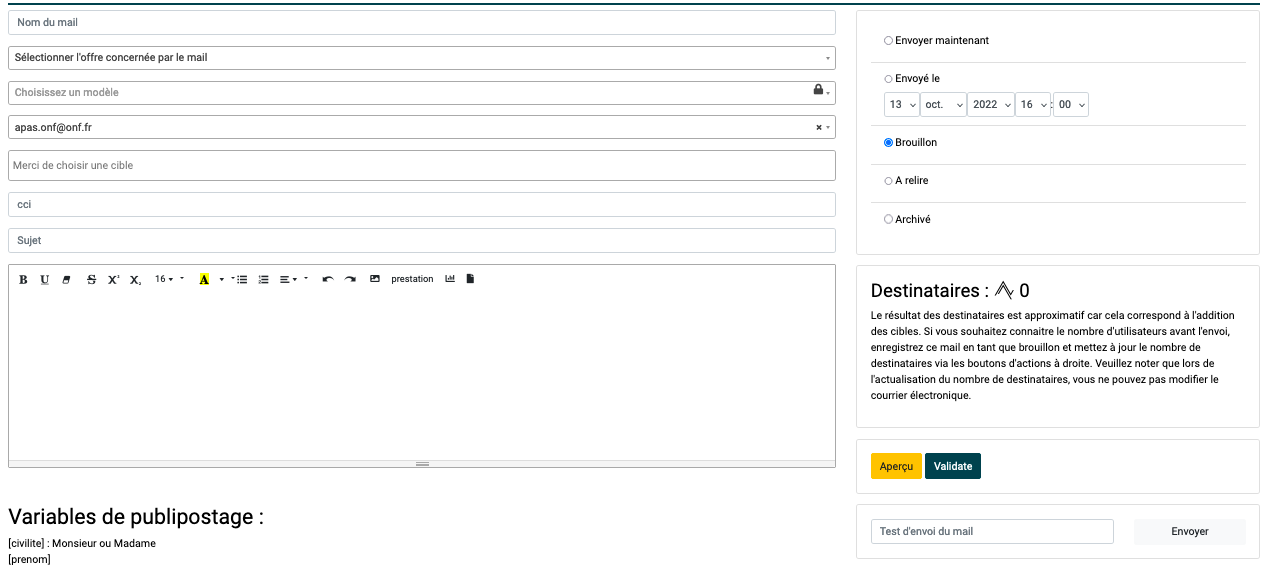
Task: Open the font size 16 dropdown
Action: pyautogui.click(x=169, y=280)
